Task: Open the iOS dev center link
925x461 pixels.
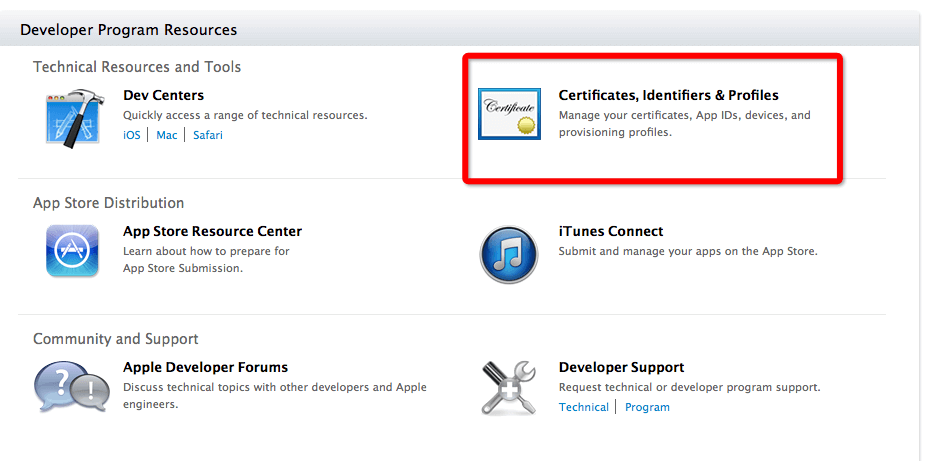Action: click(132, 135)
